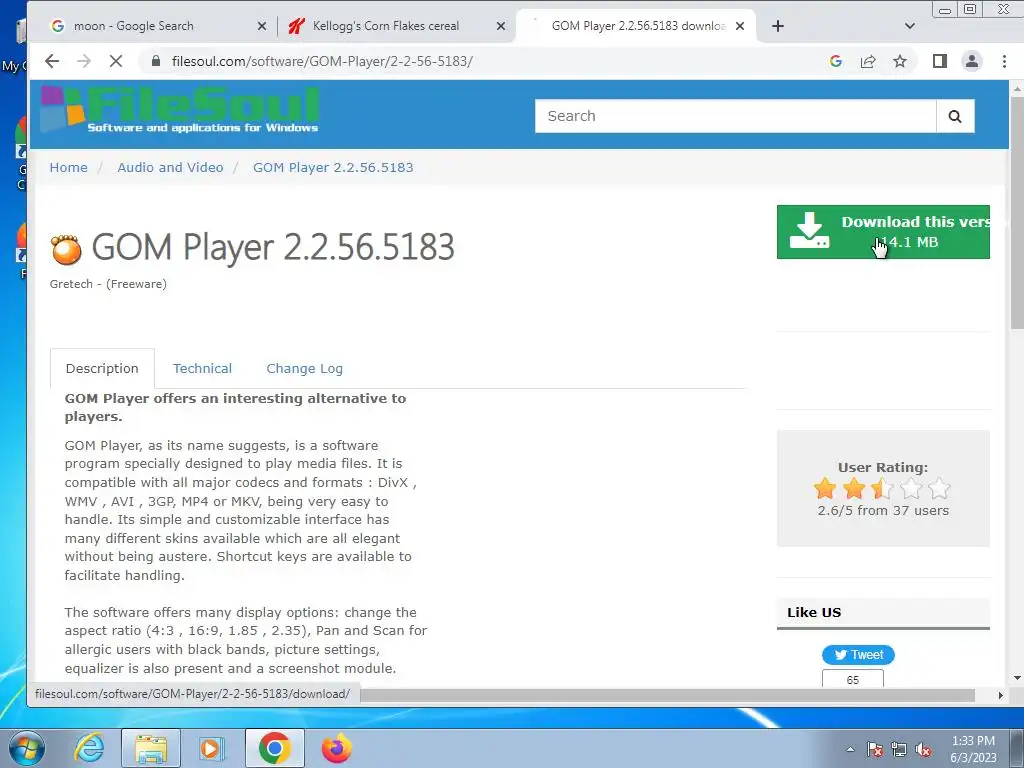
Task: Open Firefox from the taskbar
Action: [337, 748]
